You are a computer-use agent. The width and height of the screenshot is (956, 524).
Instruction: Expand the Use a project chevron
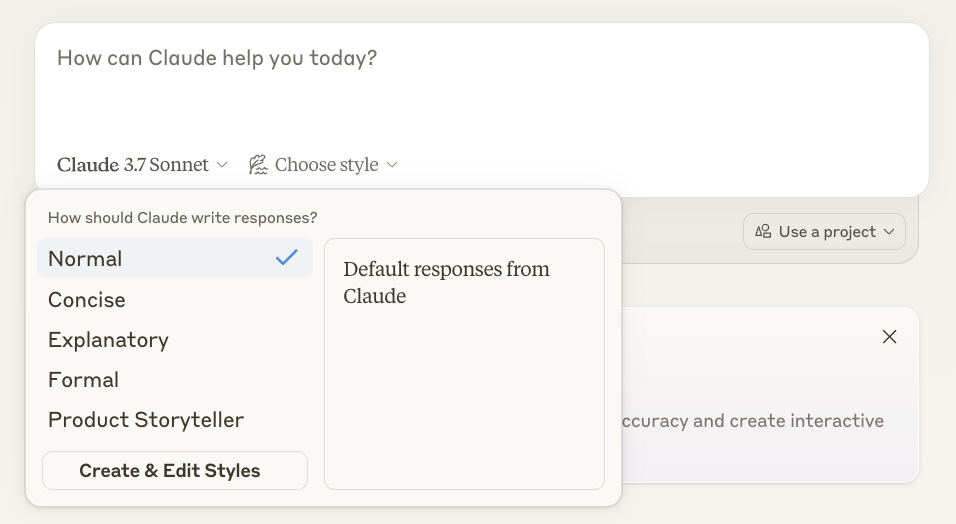tap(889, 232)
